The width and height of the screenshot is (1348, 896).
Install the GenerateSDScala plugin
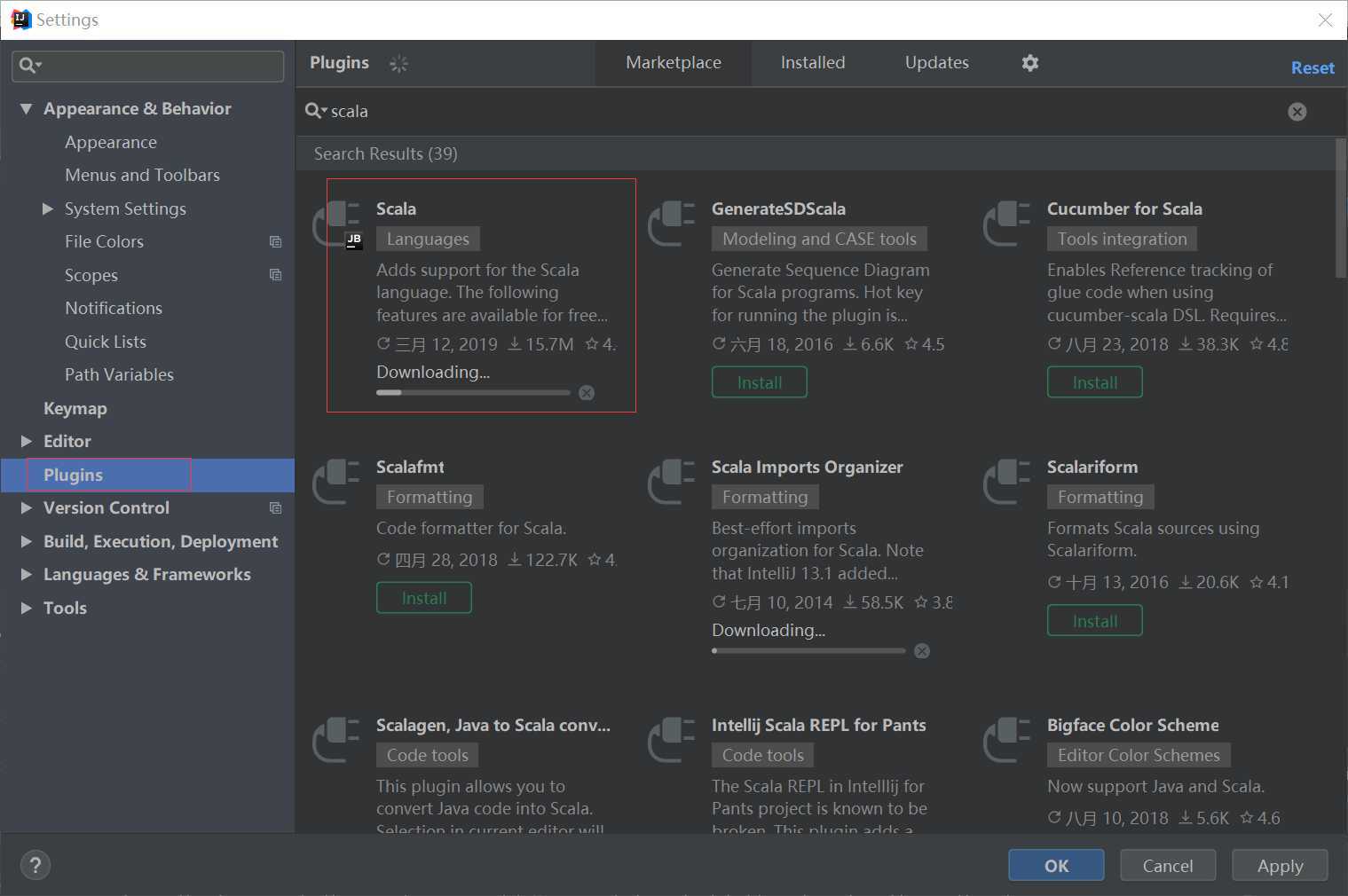(x=760, y=382)
